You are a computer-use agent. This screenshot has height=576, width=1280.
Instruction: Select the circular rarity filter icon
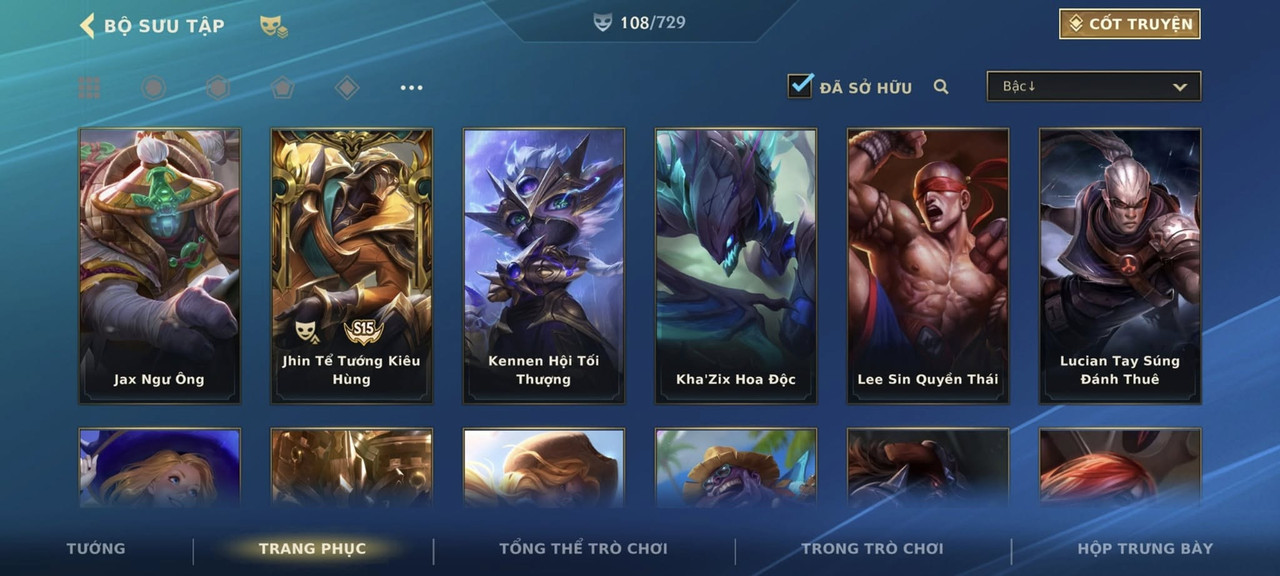pyautogui.click(x=153, y=88)
